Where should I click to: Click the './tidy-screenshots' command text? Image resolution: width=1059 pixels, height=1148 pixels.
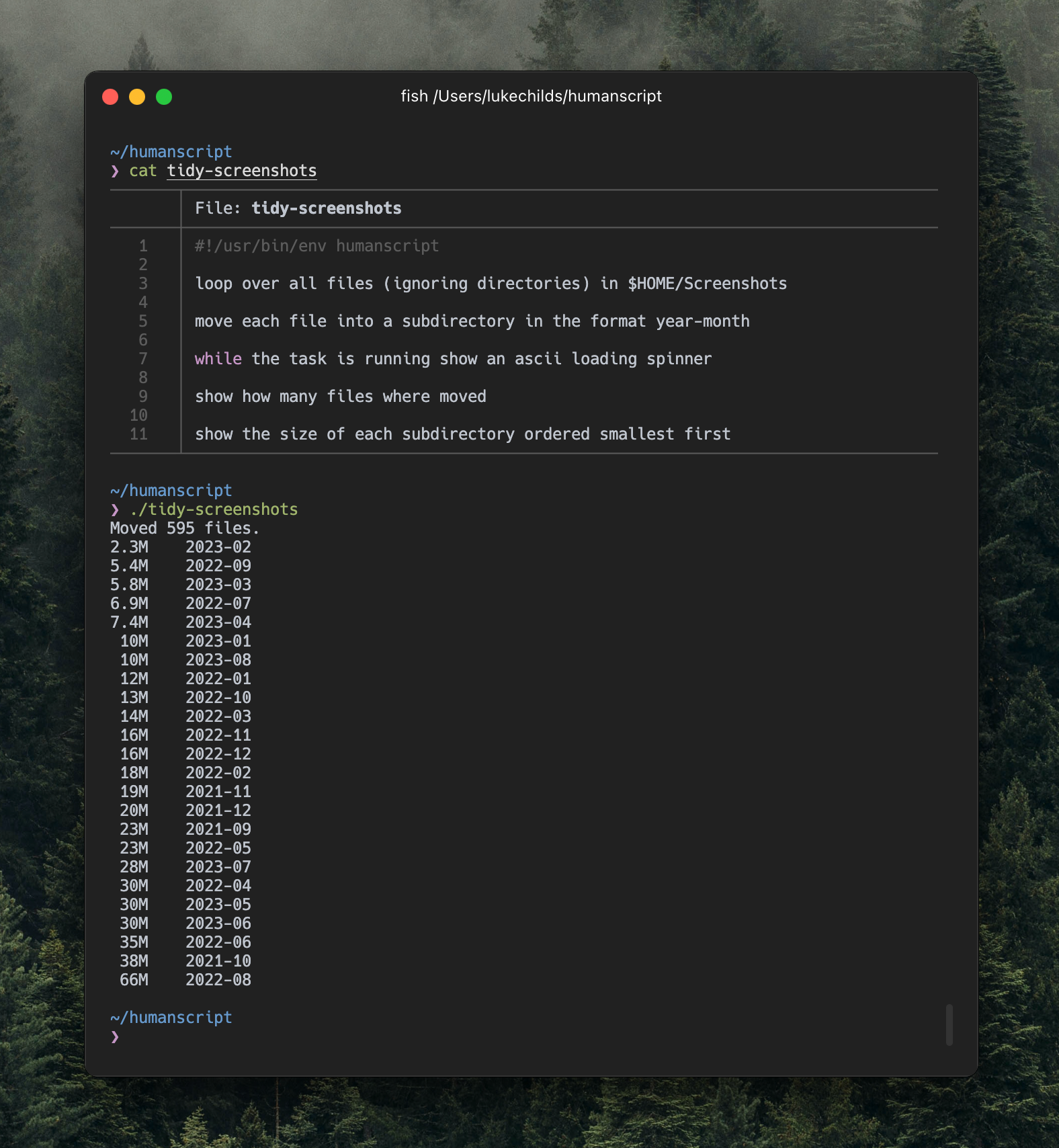pos(214,509)
